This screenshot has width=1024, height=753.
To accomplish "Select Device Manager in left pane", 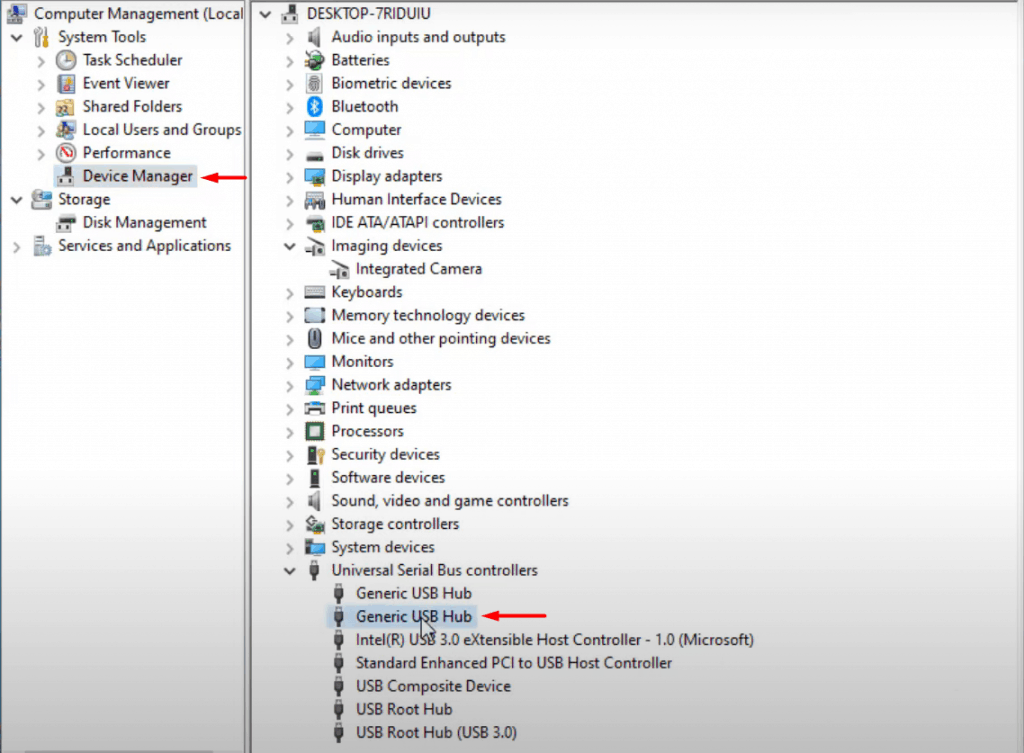I will (x=137, y=177).
